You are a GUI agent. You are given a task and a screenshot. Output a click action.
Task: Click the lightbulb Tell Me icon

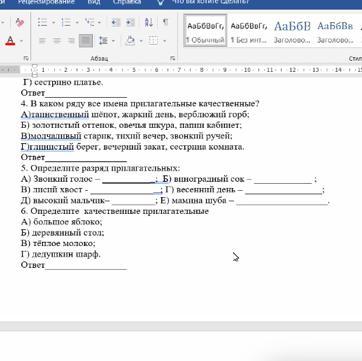(x=161, y=2)
